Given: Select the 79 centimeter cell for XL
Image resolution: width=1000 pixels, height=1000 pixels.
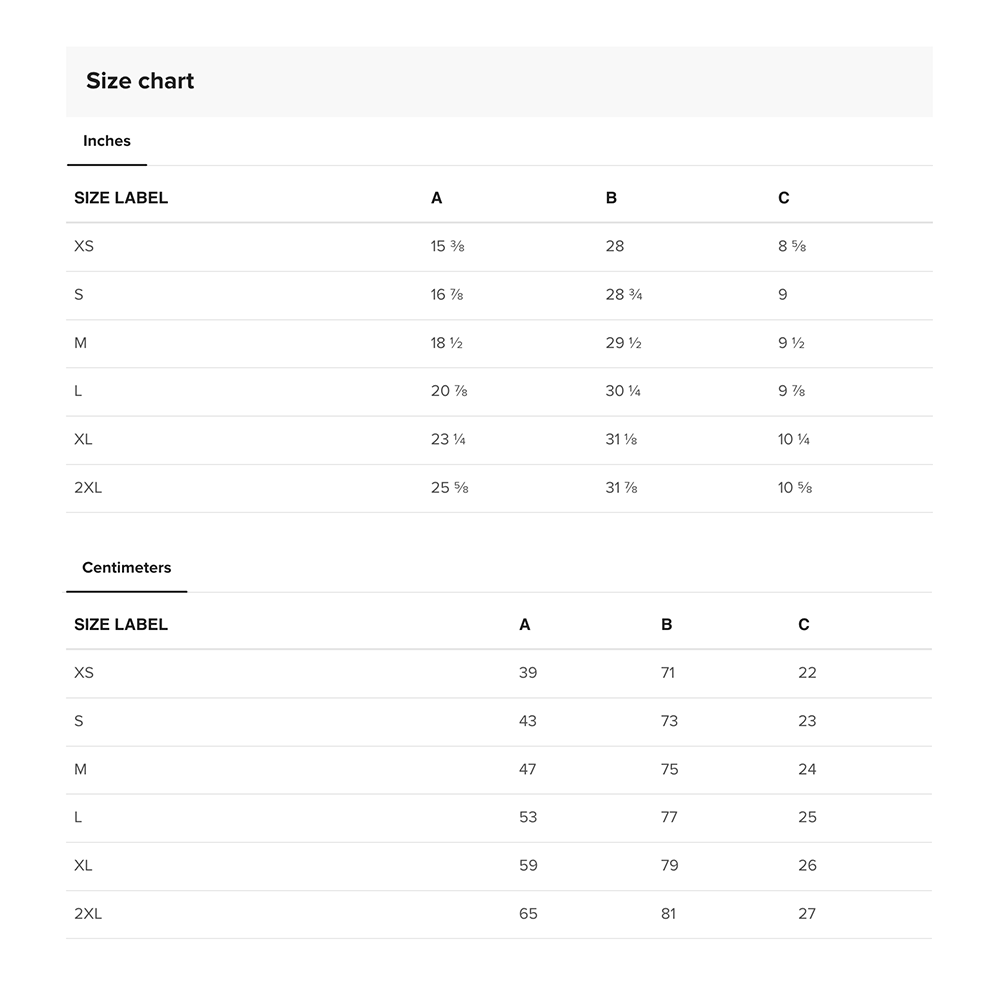Looking at the screenshot, I should pos(669,866).
